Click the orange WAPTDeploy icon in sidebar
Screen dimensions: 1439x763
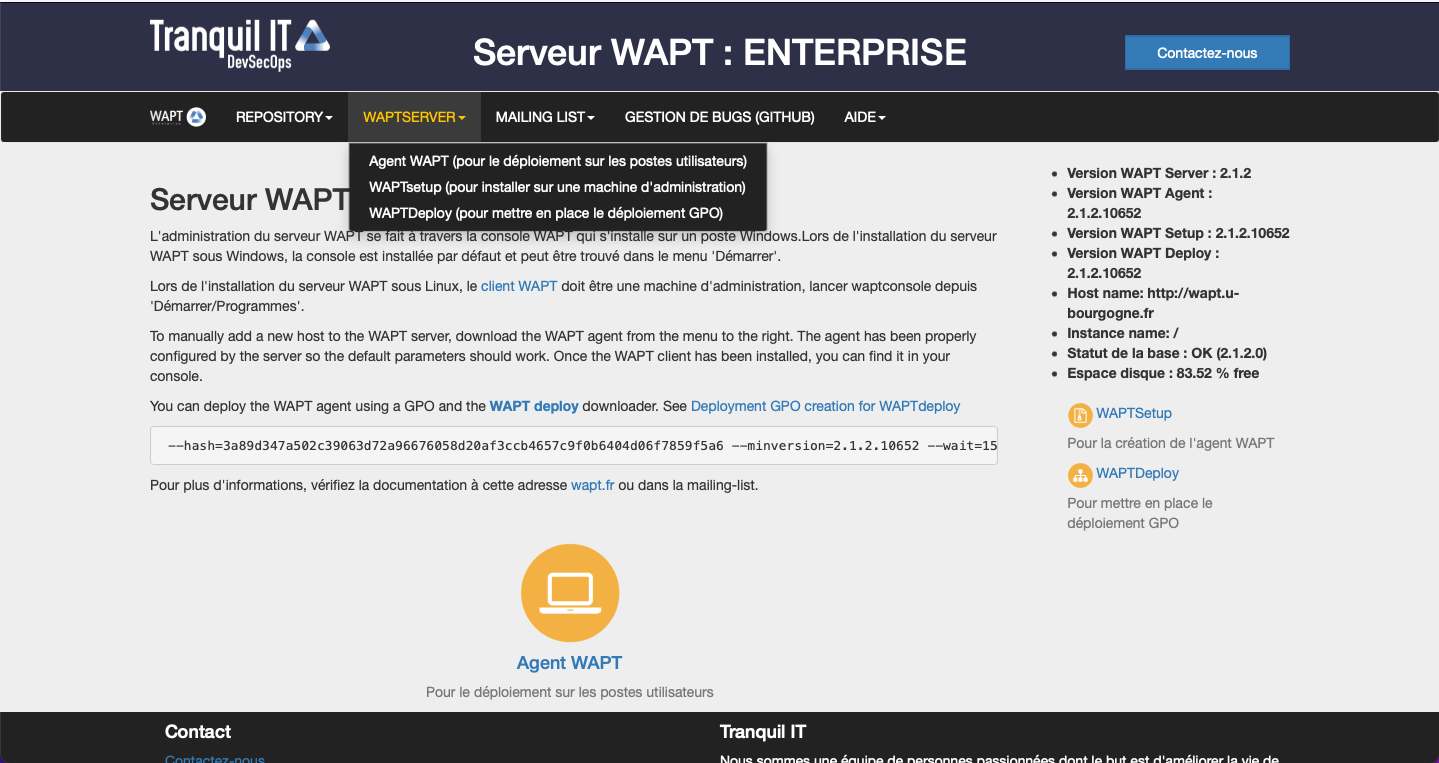[1080, 475]
